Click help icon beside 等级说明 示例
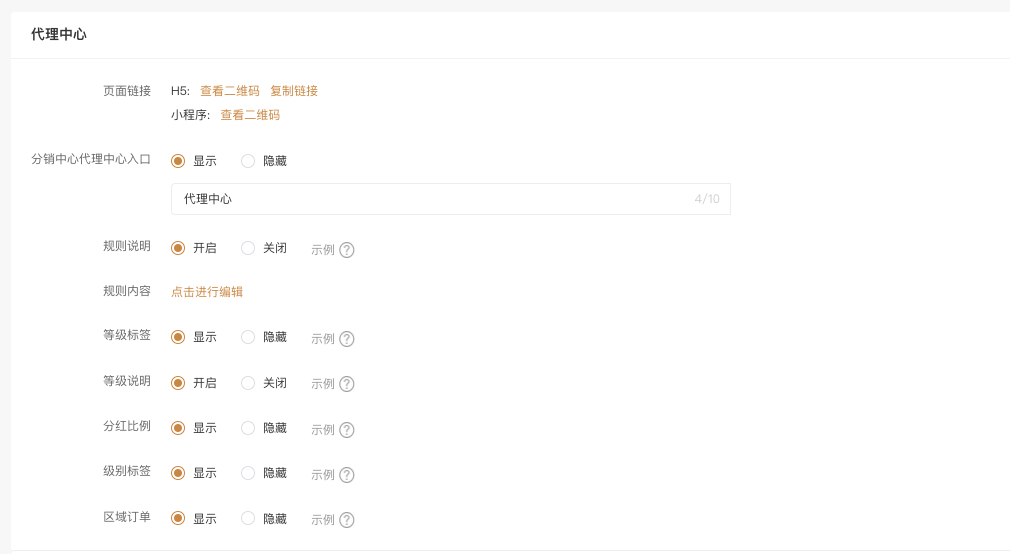Viewport: 1010px width, 554px height. tap(347, 384)
